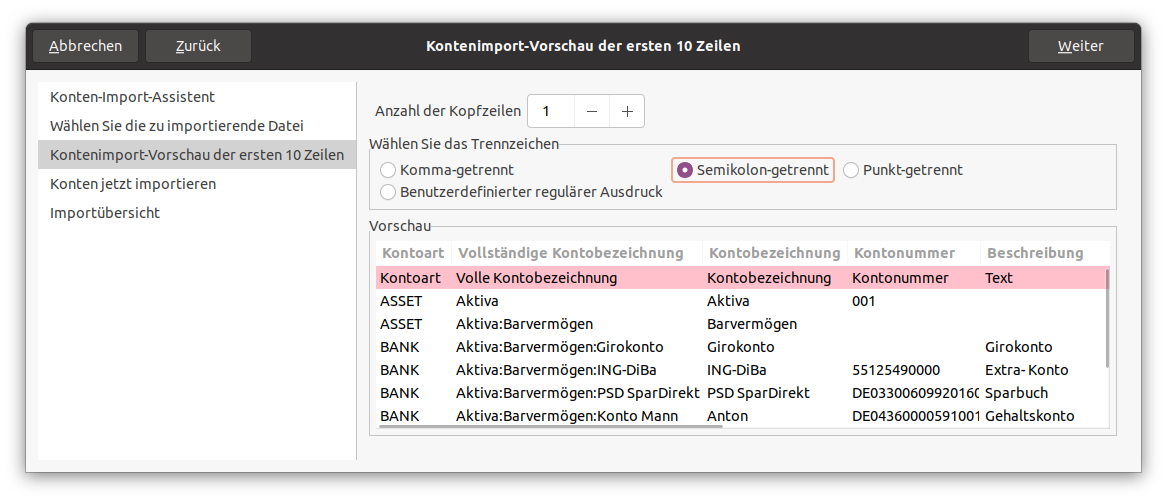
Task: Go back with the Zurück button
Action: pyautogui.click(x=198, y=46)
